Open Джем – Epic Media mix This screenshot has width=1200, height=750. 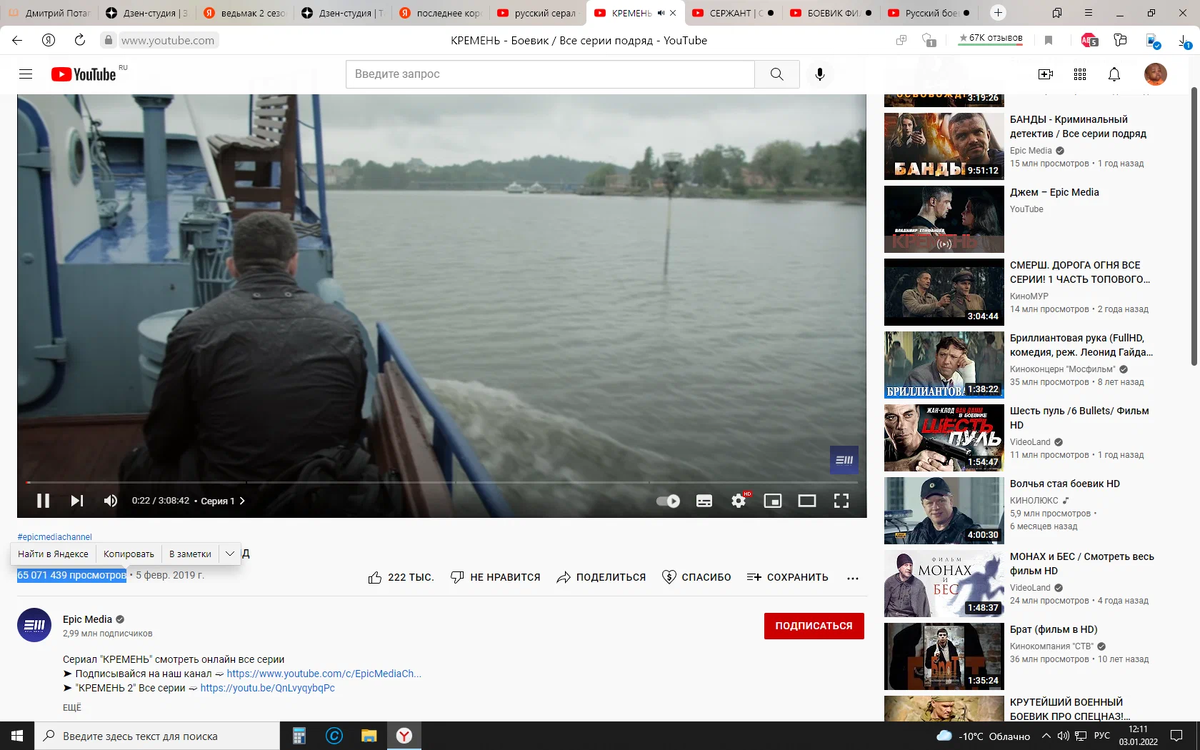[1054, 192]
